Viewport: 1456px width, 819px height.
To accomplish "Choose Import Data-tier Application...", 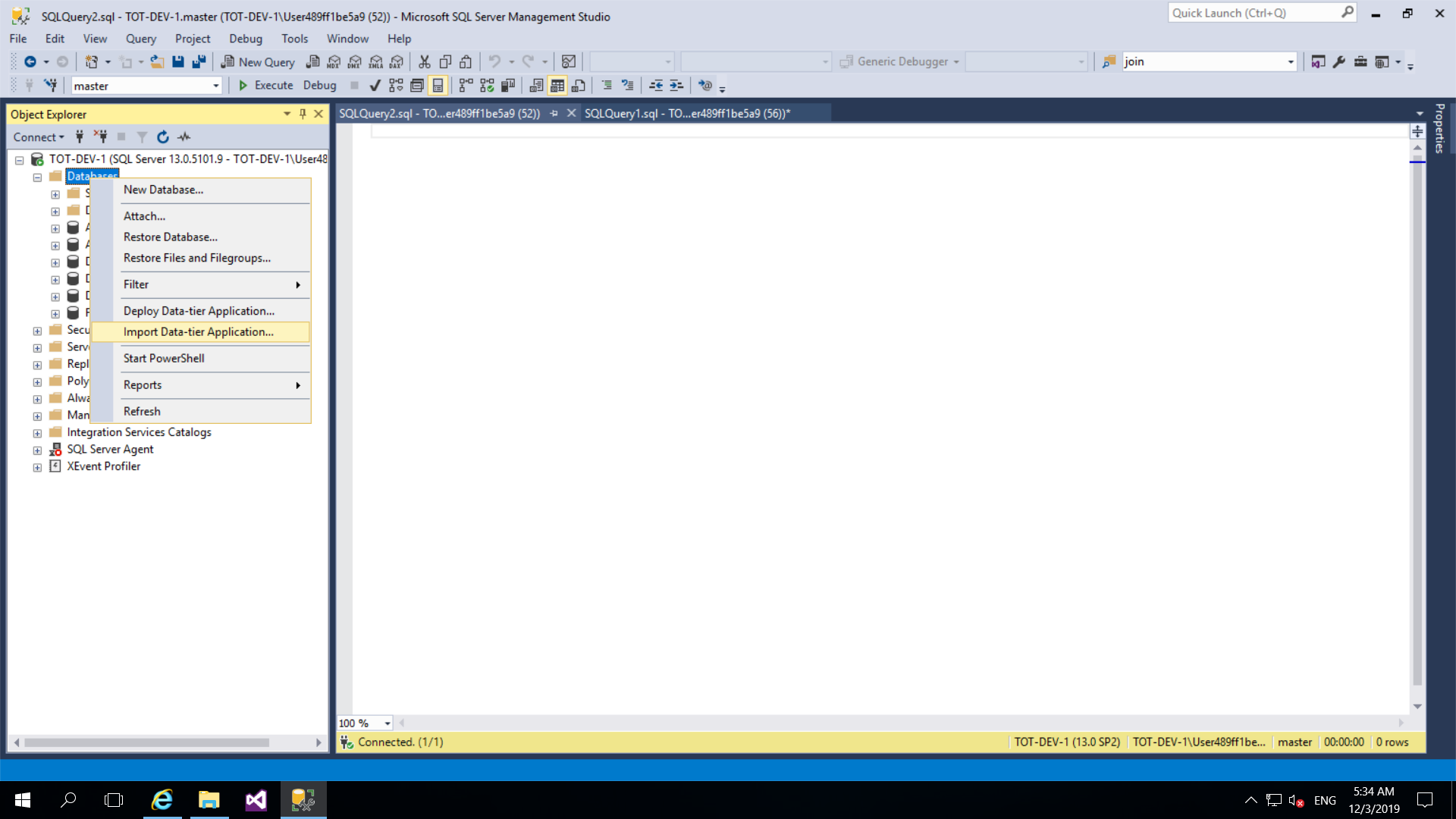I will coord(200,332).
